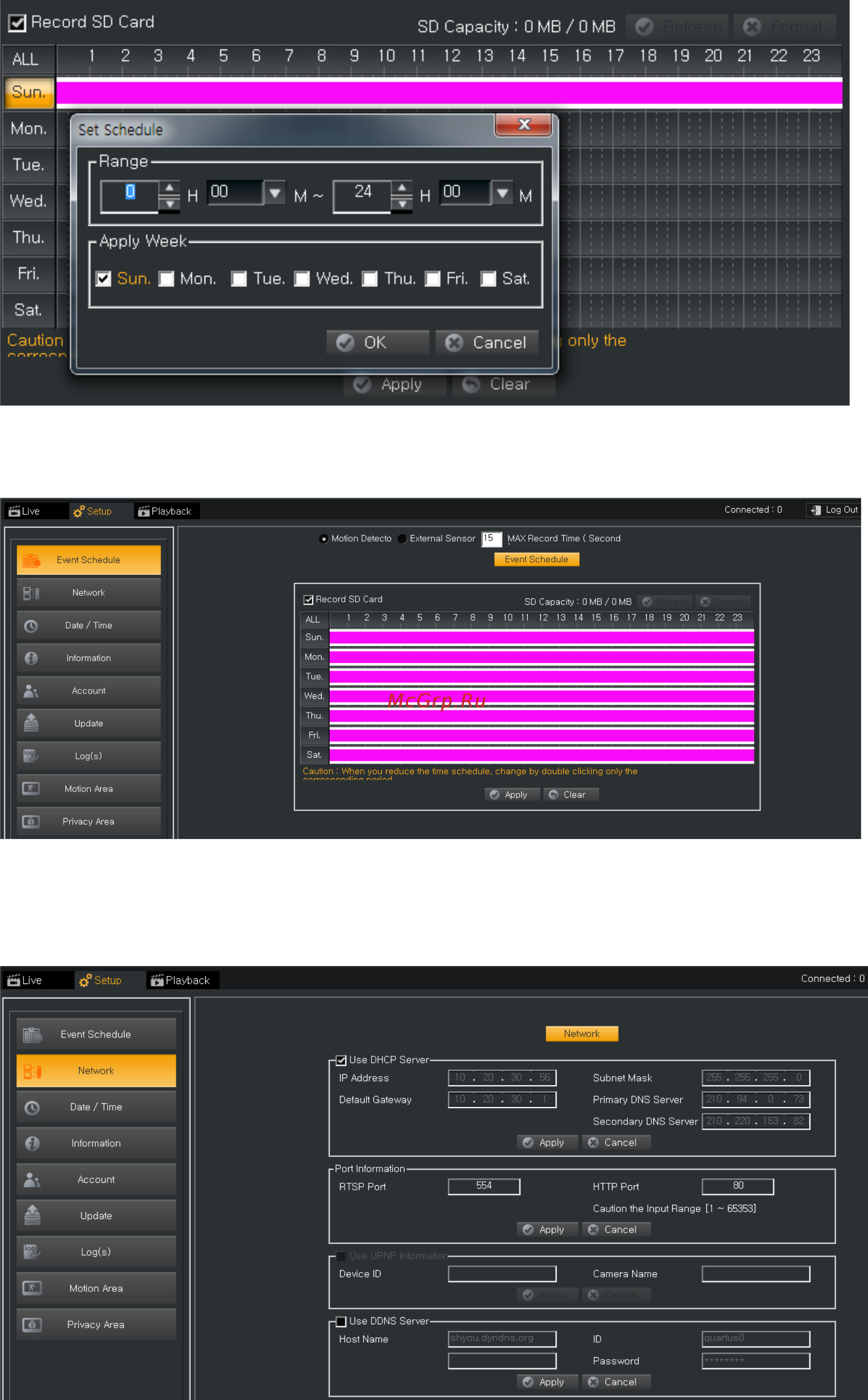Open the start minute dropdown in Range
The image size is (868, 1400).
tap(275, 192)
